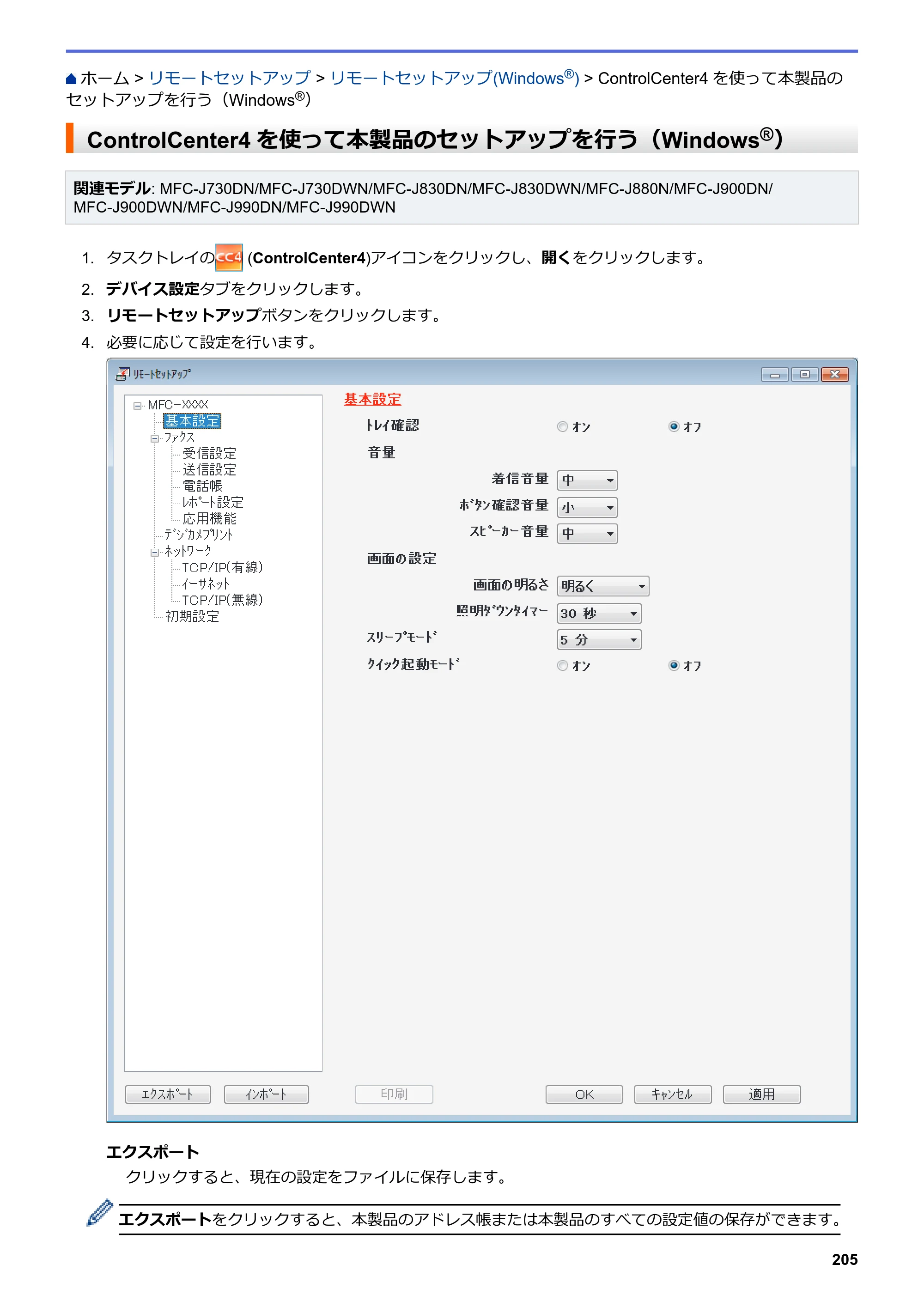Click the 適用 button
The image size is (924, 1307).
click(x=762, y=1094)
